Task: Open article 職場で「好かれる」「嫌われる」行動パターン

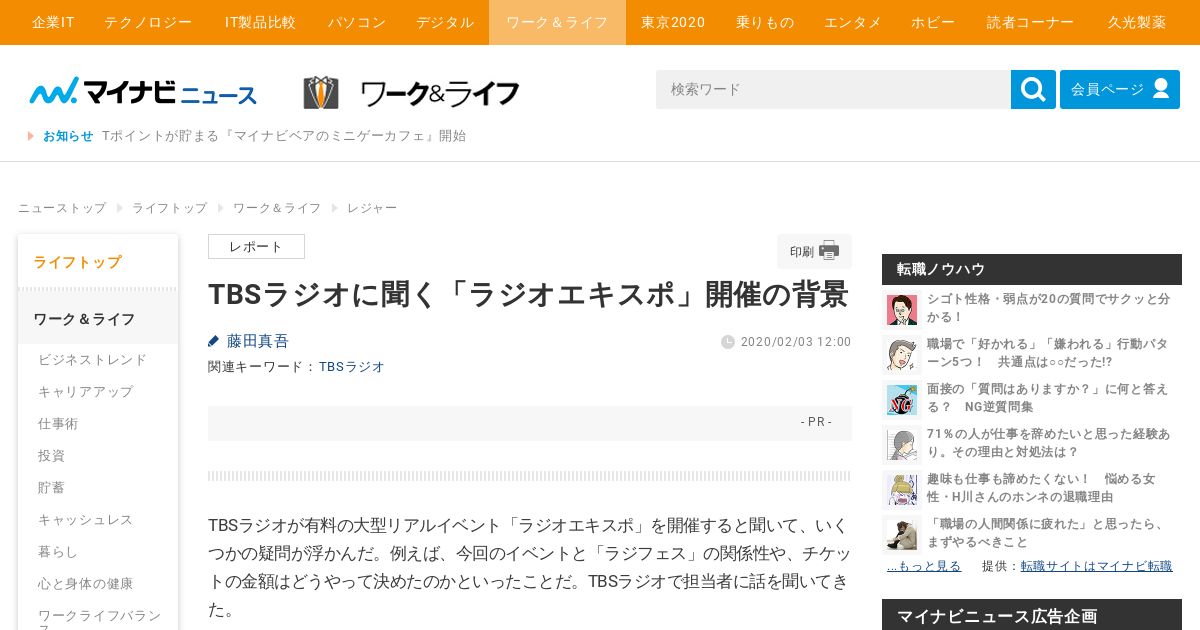Action: [1047, 353]
